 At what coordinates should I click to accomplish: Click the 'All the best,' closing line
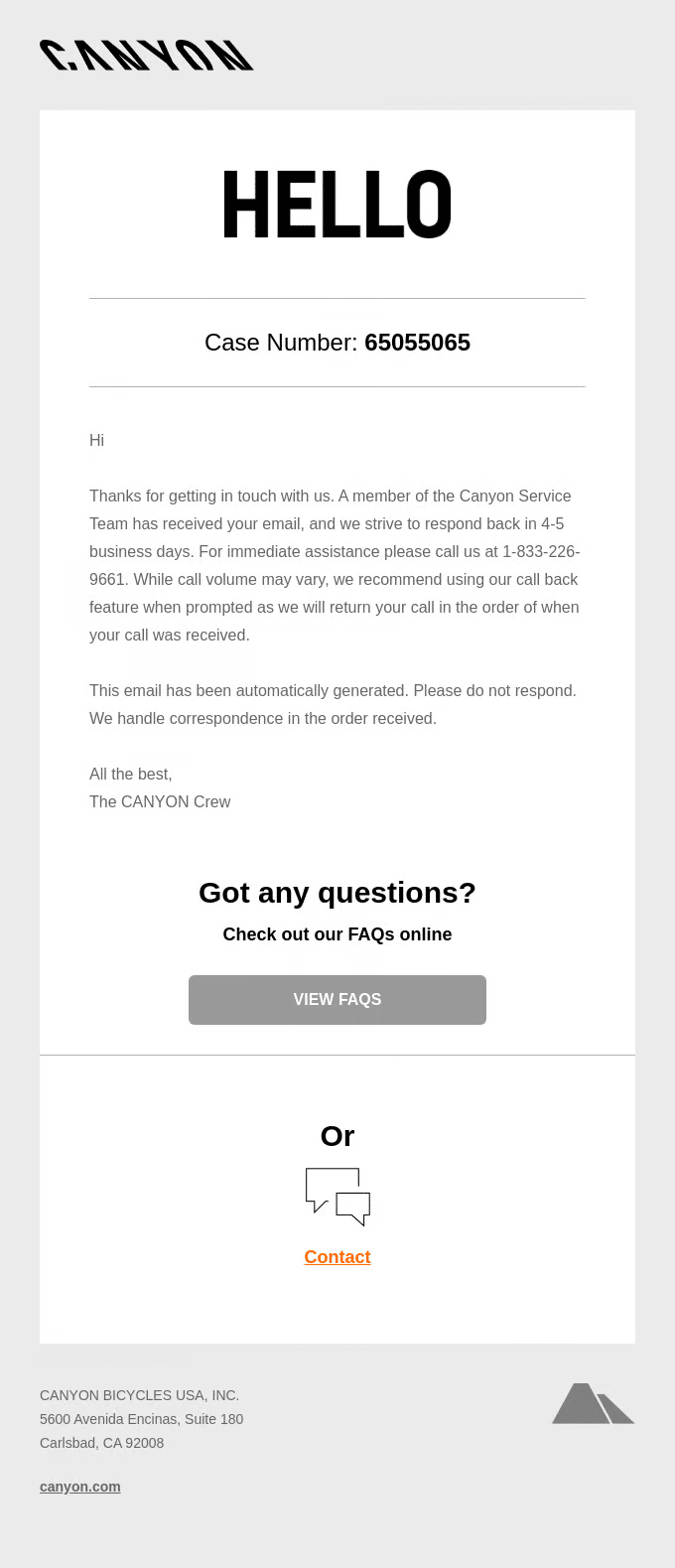[x=131, y=774]
